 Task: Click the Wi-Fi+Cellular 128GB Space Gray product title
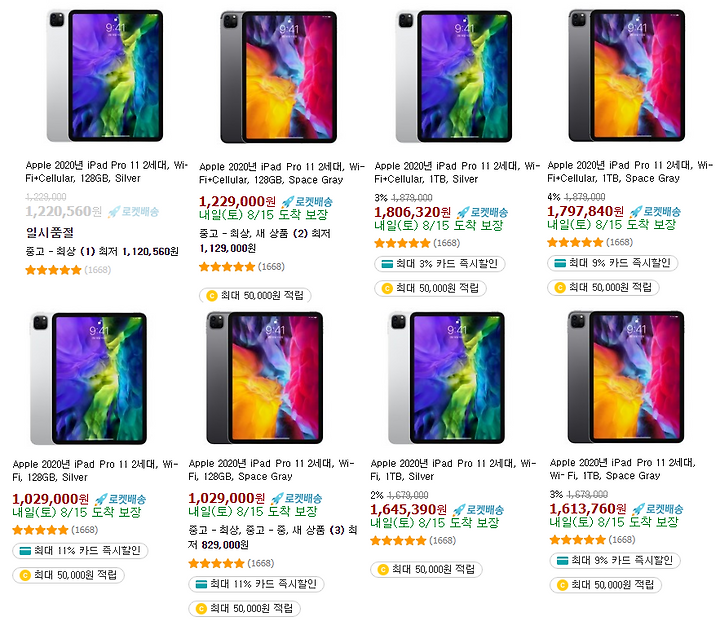(x=281, y=173)
